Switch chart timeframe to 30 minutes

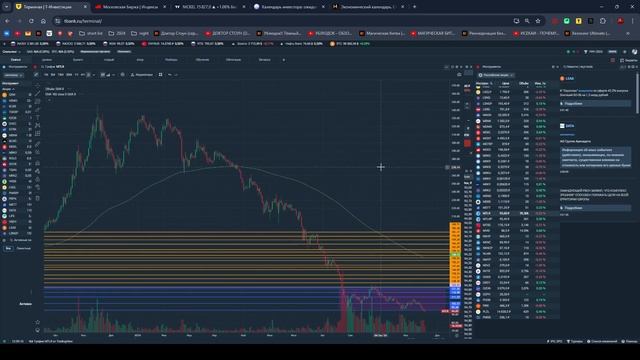click(x=69, y=75)
